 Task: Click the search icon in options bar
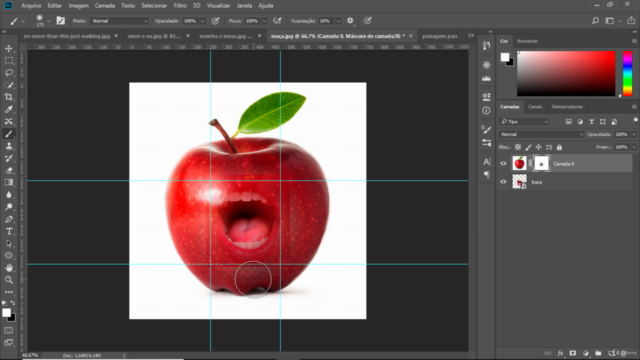point(595,21)
